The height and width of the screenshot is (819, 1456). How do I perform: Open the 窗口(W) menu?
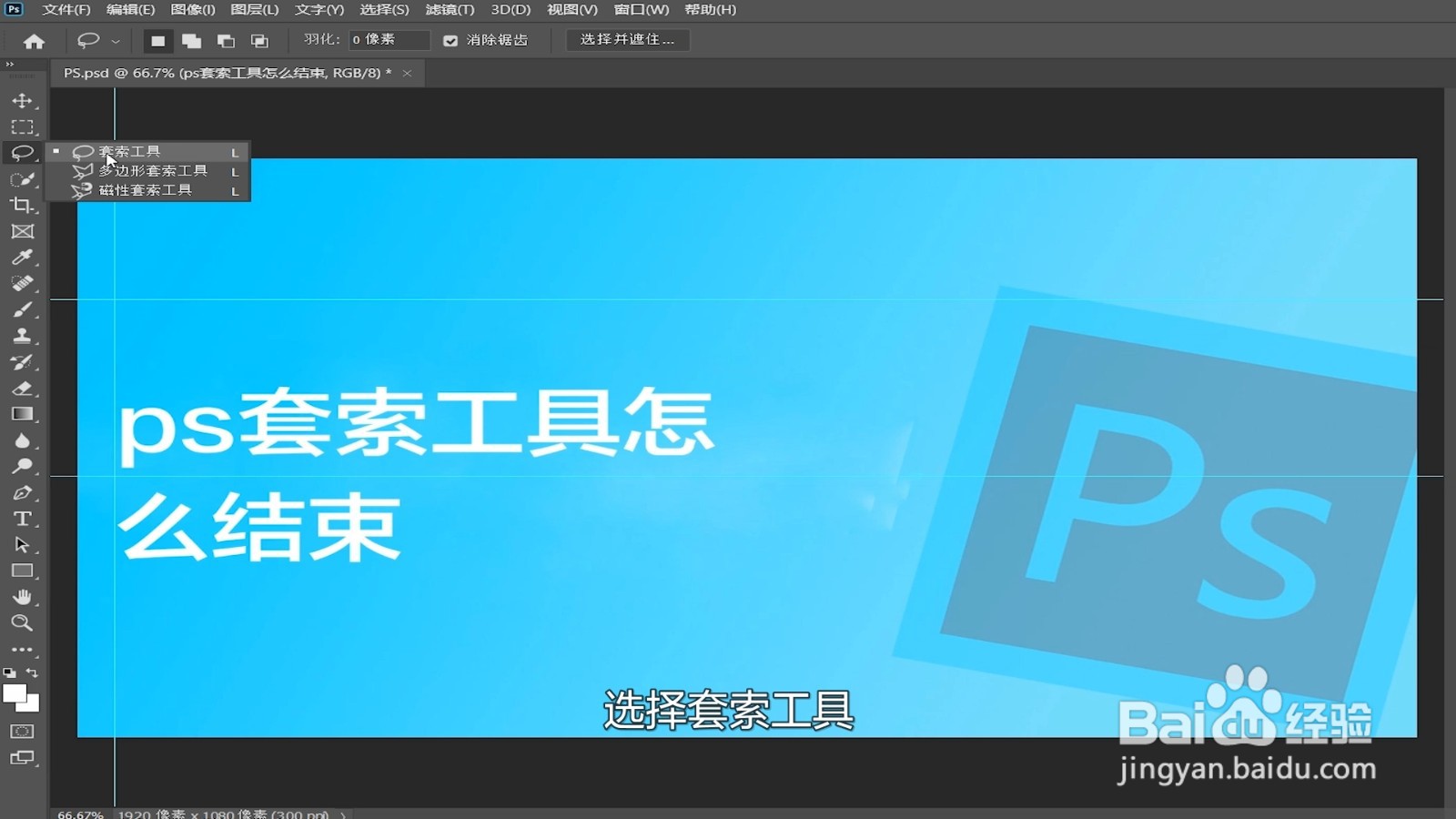(x=642, y=10)
